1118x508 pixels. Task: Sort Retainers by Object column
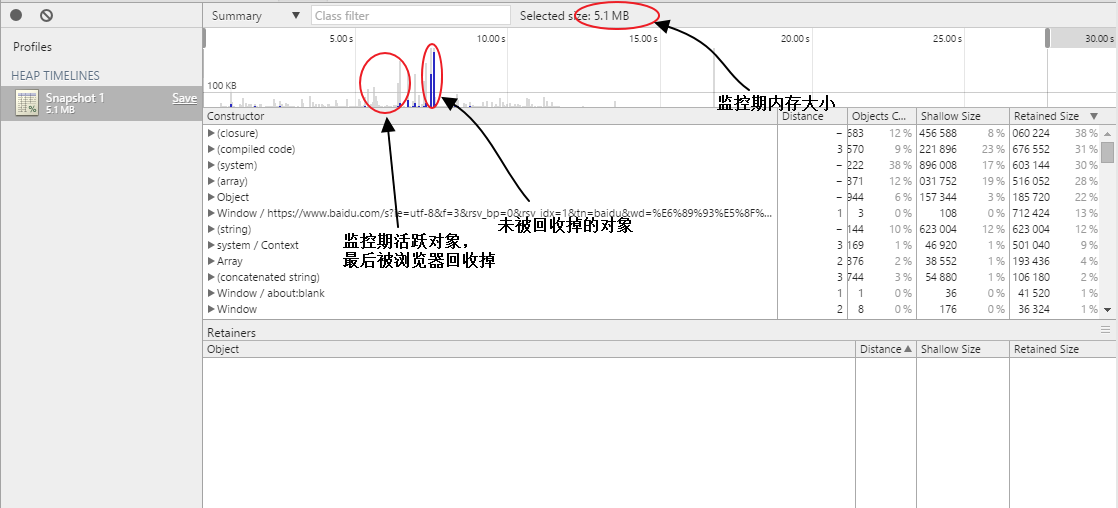point(529,350)
